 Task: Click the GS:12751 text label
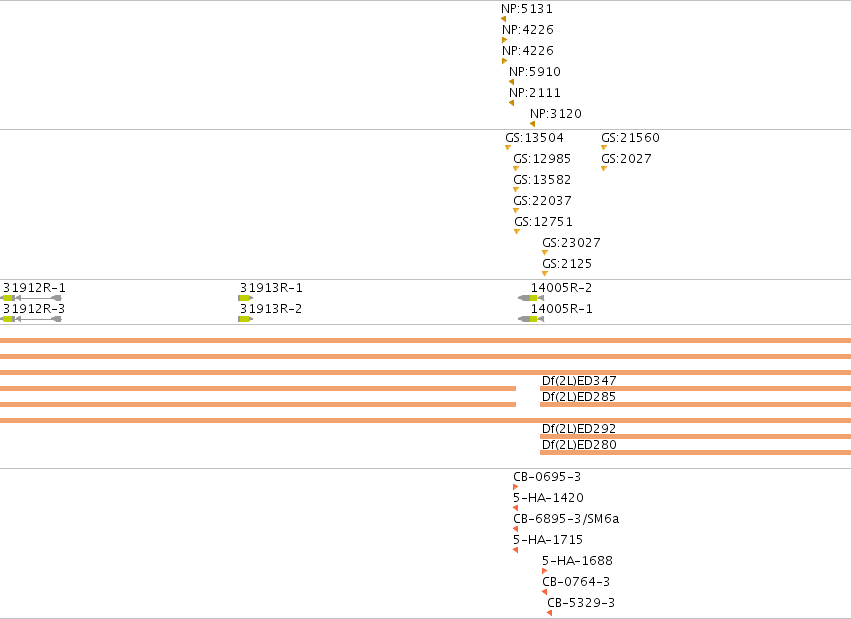(543, 222)
